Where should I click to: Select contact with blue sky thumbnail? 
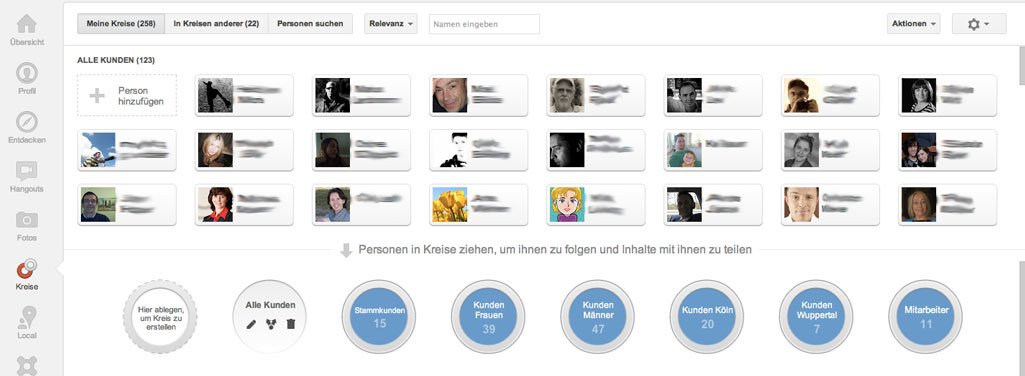pyautogui.click(x=127, y=150)
